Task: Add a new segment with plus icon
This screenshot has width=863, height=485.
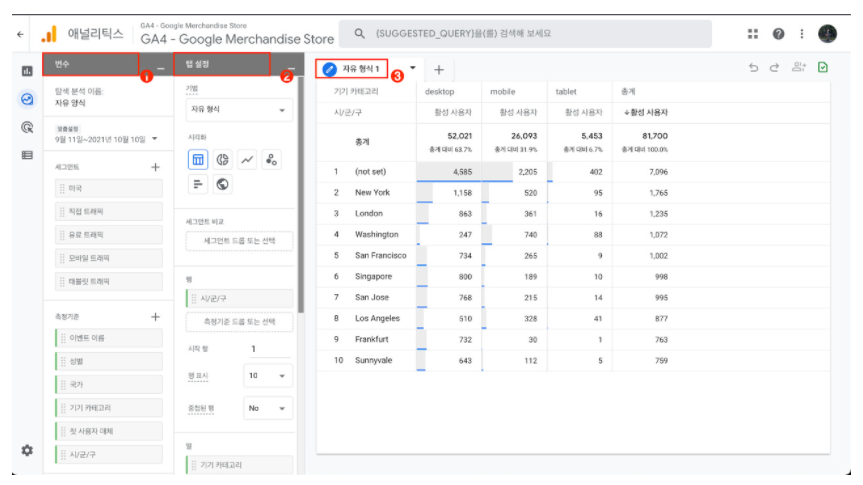Action: pos(155,167)
